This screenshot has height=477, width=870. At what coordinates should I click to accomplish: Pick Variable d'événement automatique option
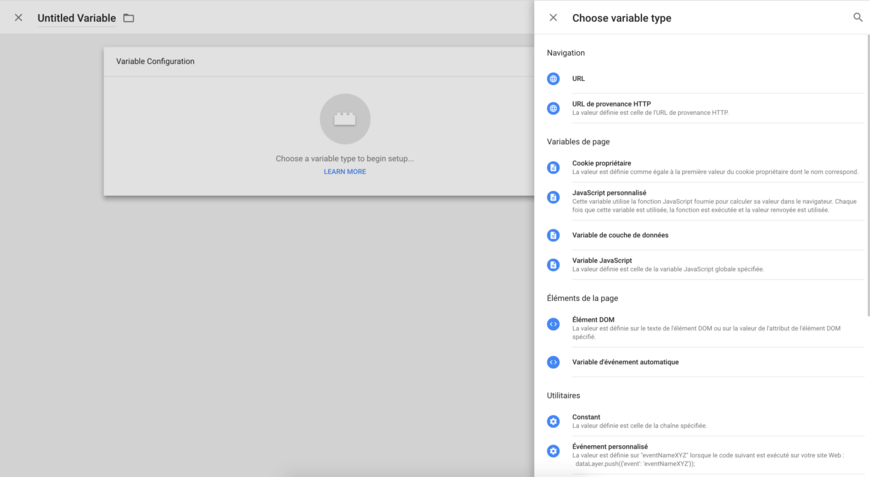tap(625, 362)
